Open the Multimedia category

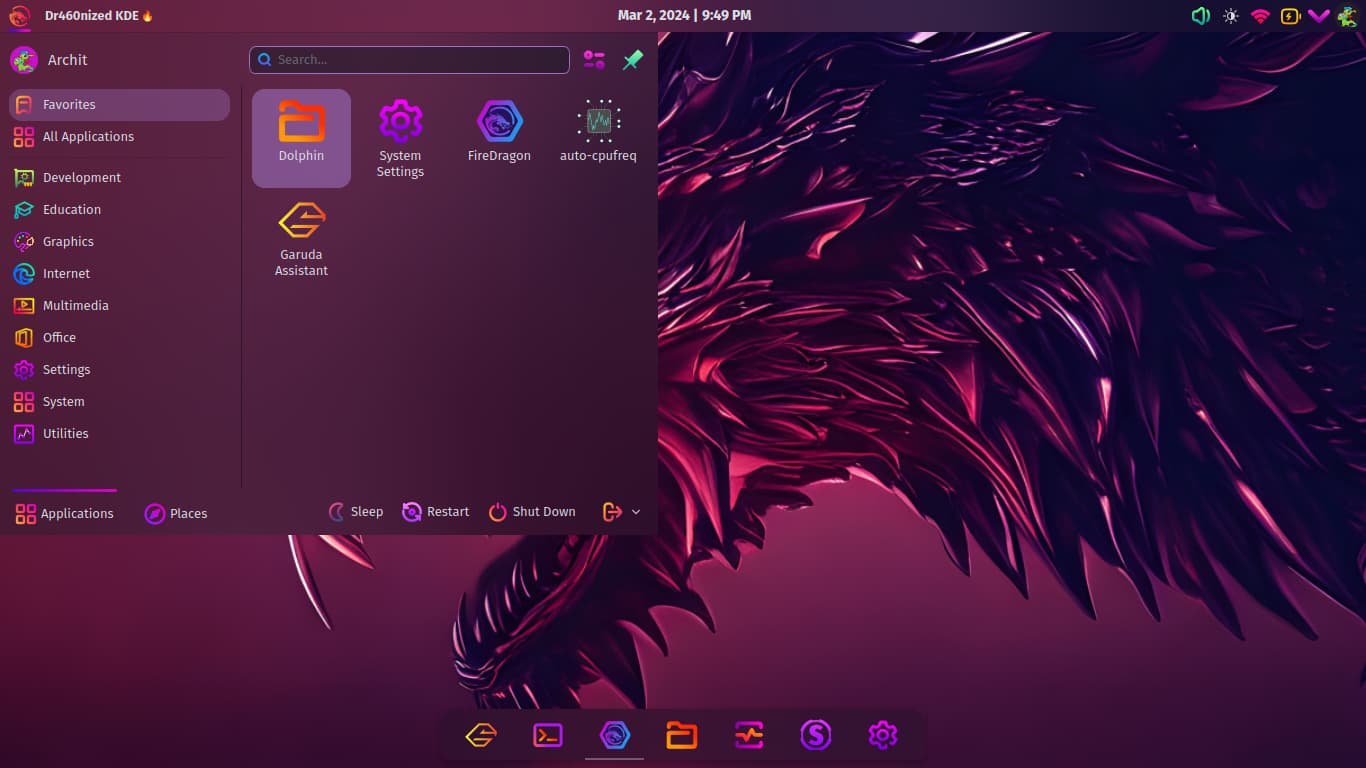(x=120, y=306)
